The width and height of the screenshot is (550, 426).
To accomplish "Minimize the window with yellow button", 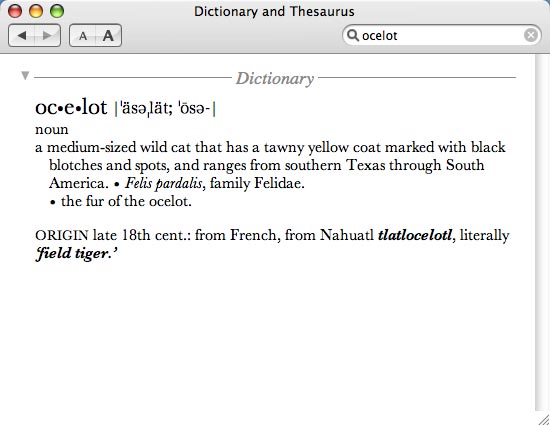I will [36, 12].
